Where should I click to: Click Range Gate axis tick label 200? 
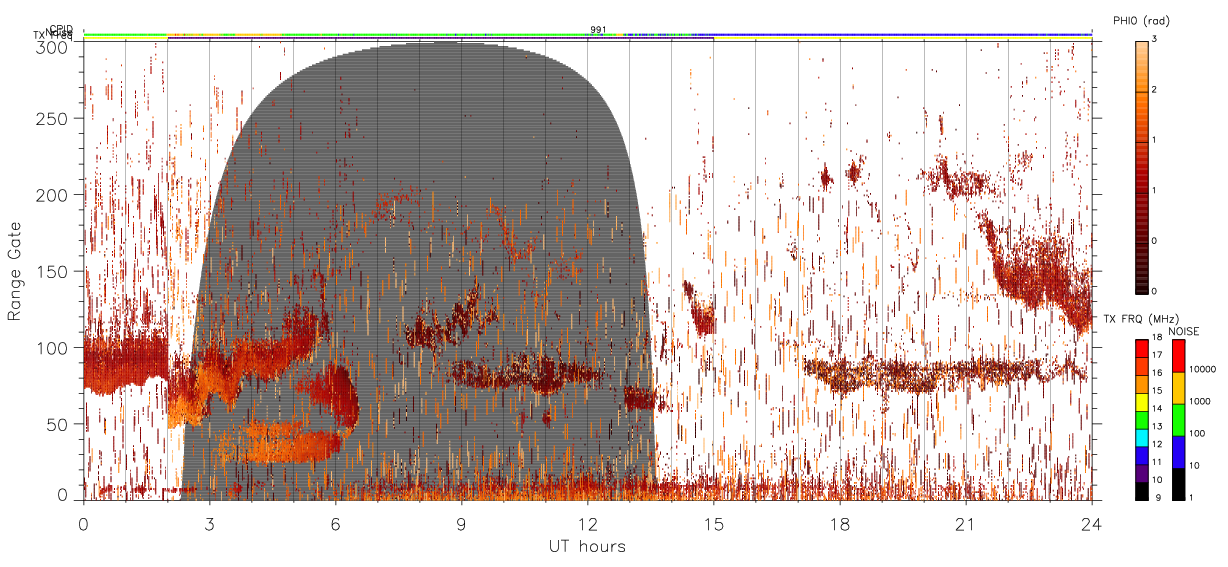click(x=53, y=196)
